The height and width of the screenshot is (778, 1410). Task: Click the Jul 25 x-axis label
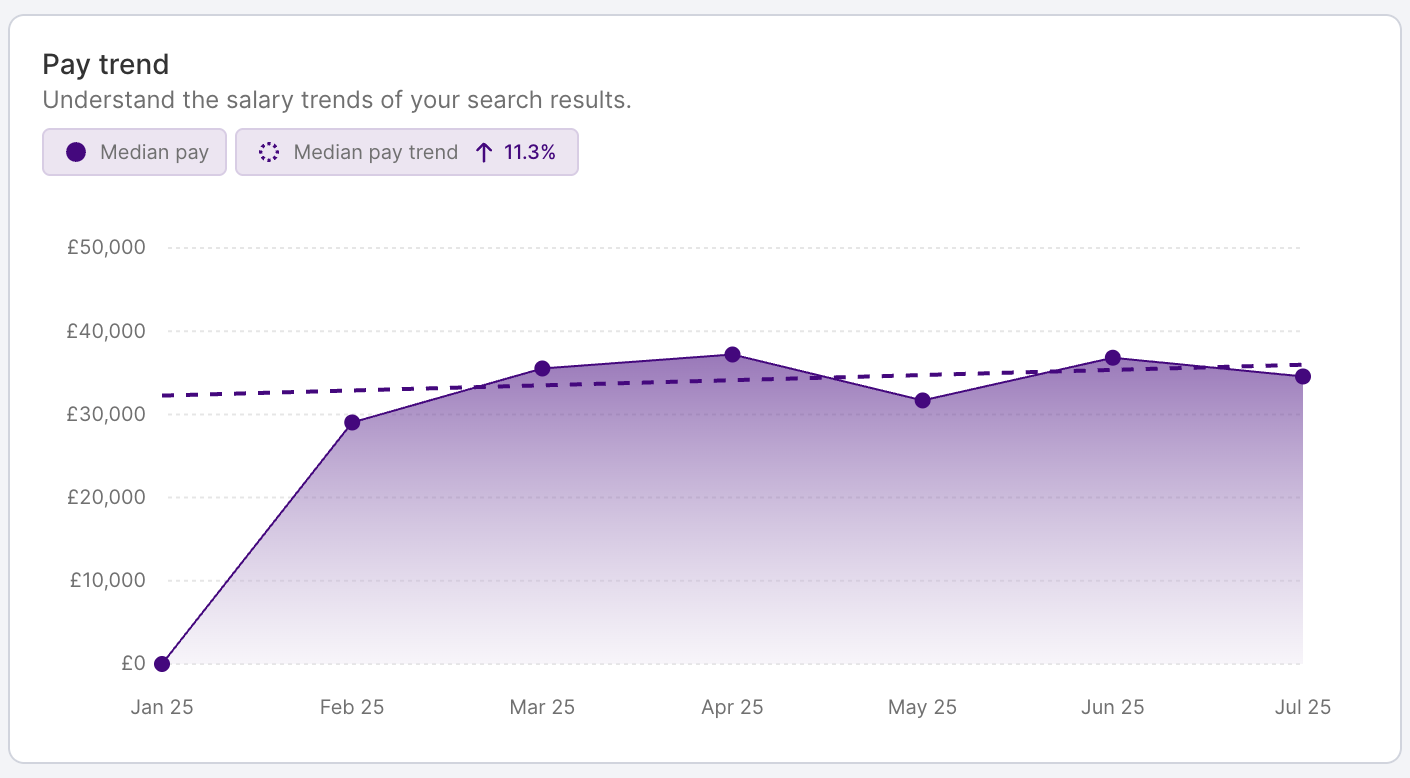[1302, 707]
